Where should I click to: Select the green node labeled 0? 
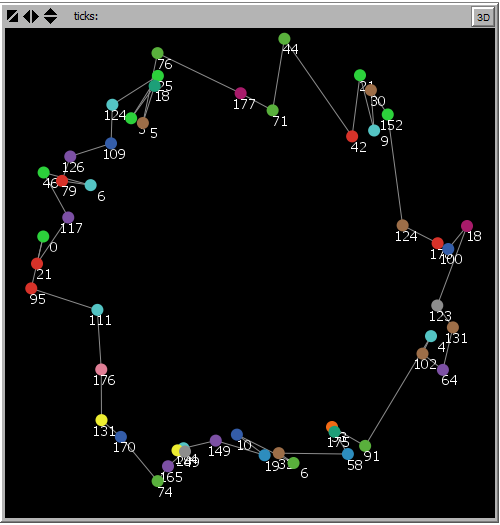[43, 236]
